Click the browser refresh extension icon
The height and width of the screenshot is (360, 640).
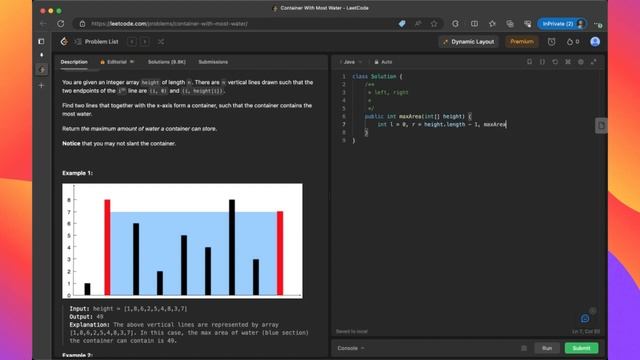click(455, 24)
